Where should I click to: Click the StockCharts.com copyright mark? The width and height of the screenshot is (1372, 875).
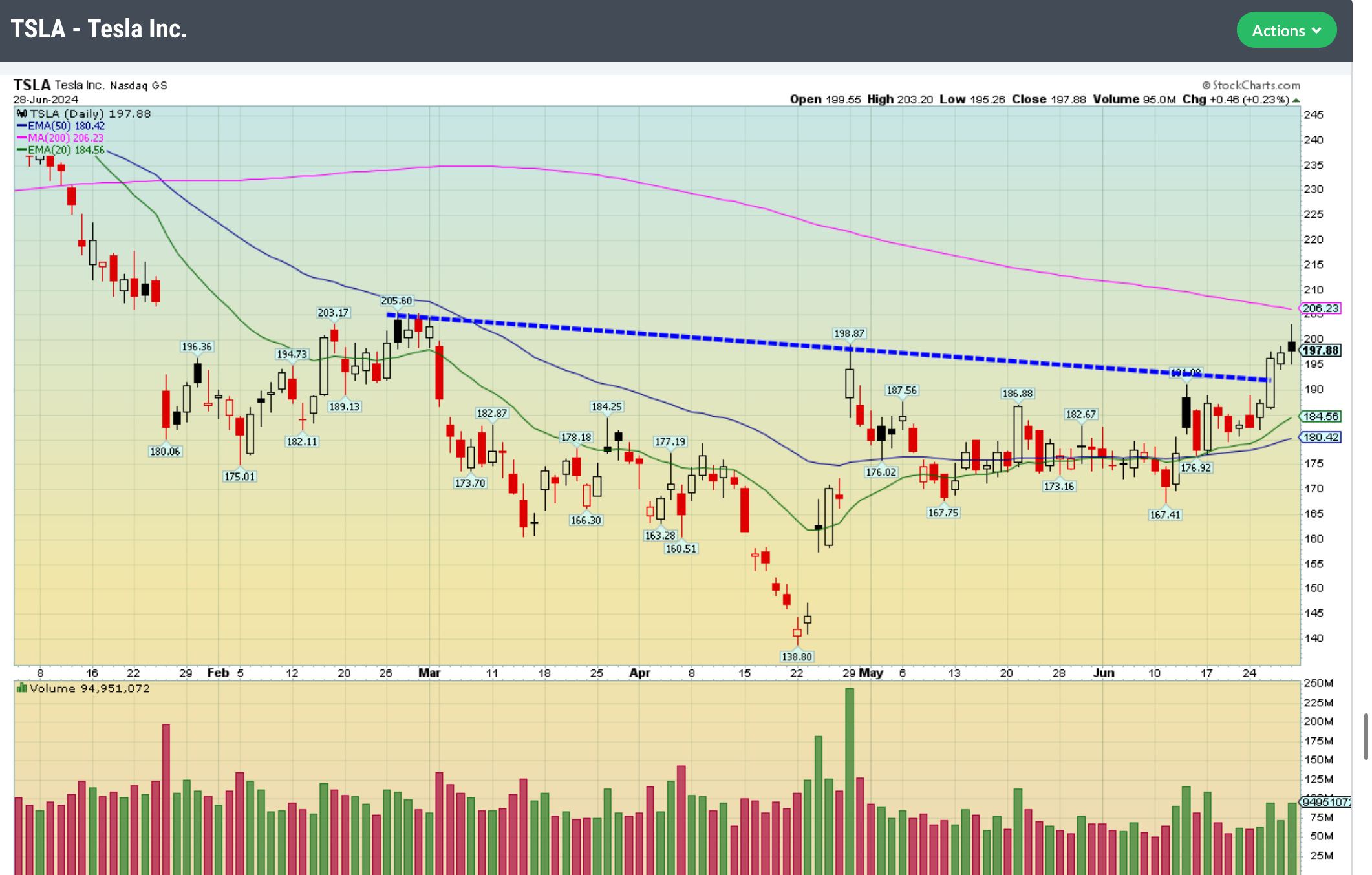(1206, 85)
